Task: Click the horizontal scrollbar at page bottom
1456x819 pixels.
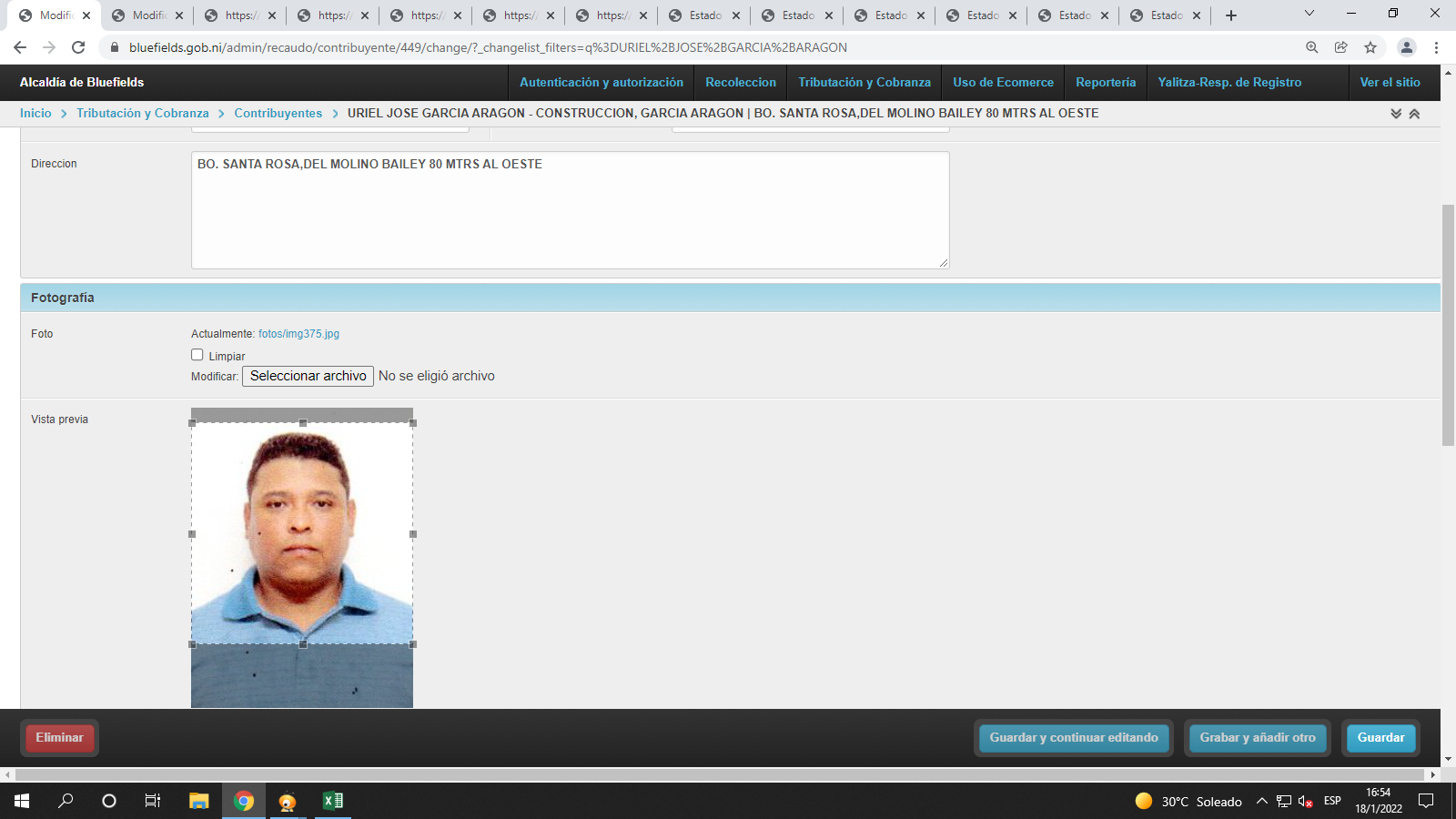Action: pyautogui.click(x=719, y=774)
